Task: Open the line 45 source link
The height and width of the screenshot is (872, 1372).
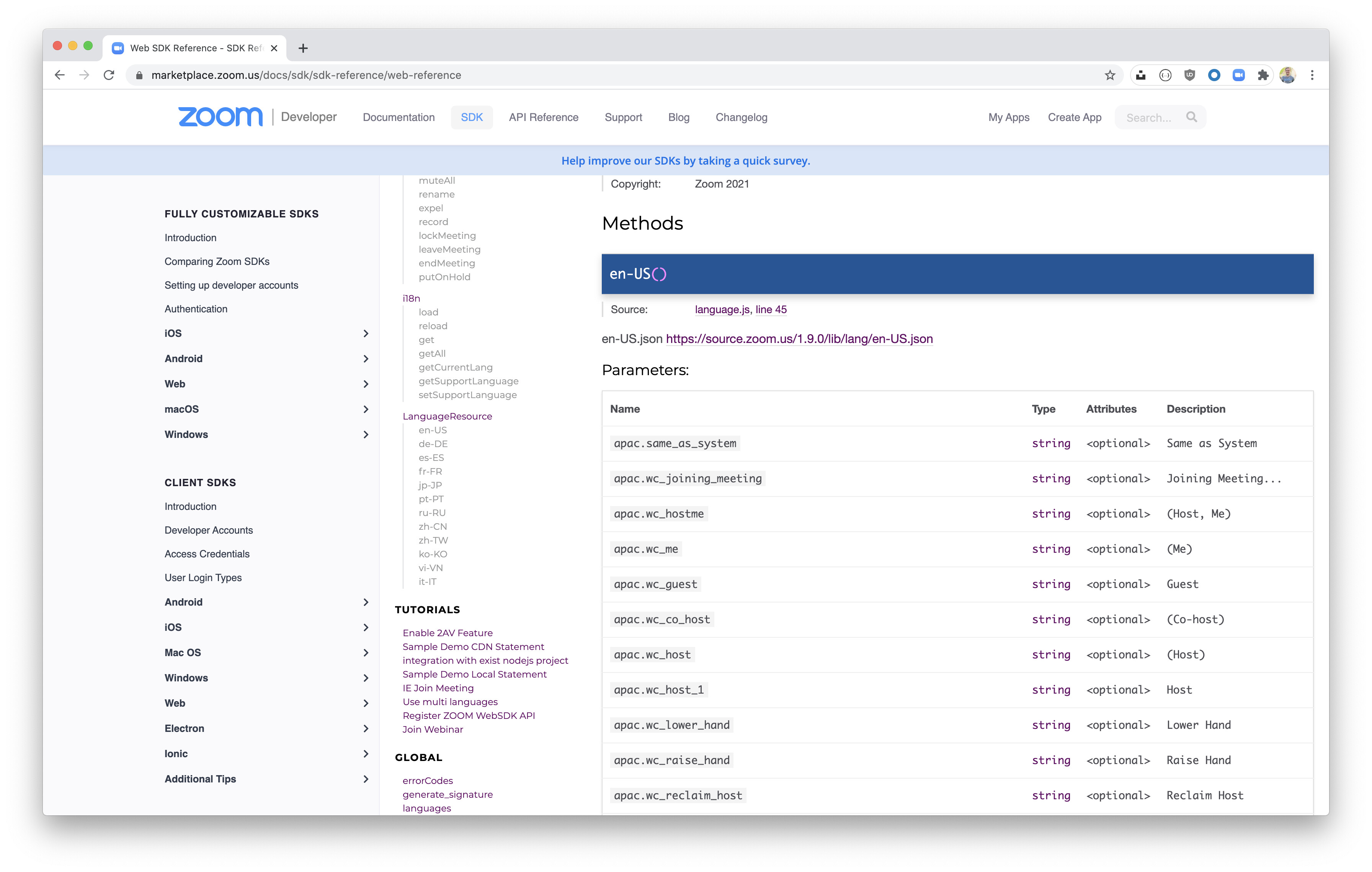Action: coord(771,309)
